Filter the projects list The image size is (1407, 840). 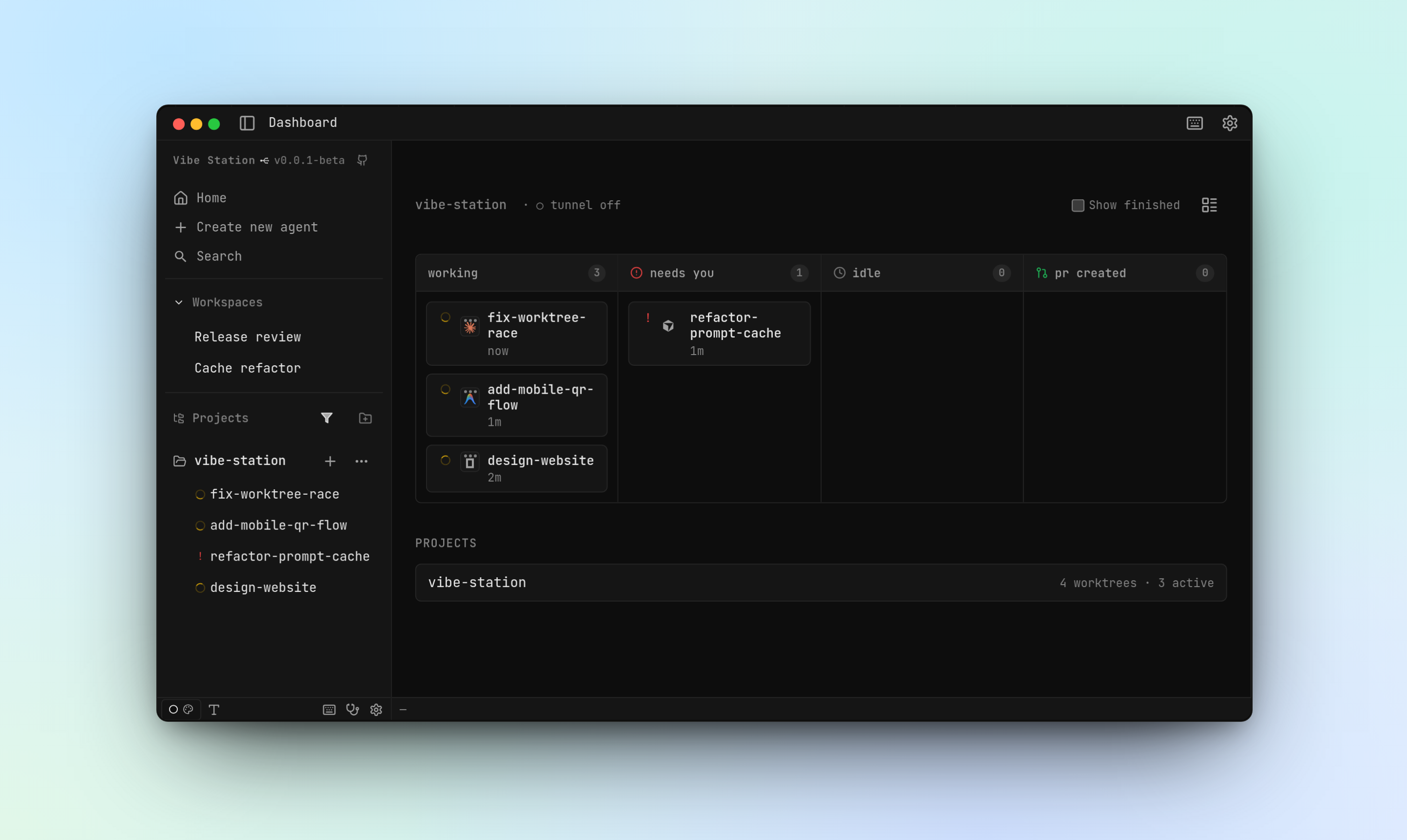pyautogui.click(x=327, y=418)
